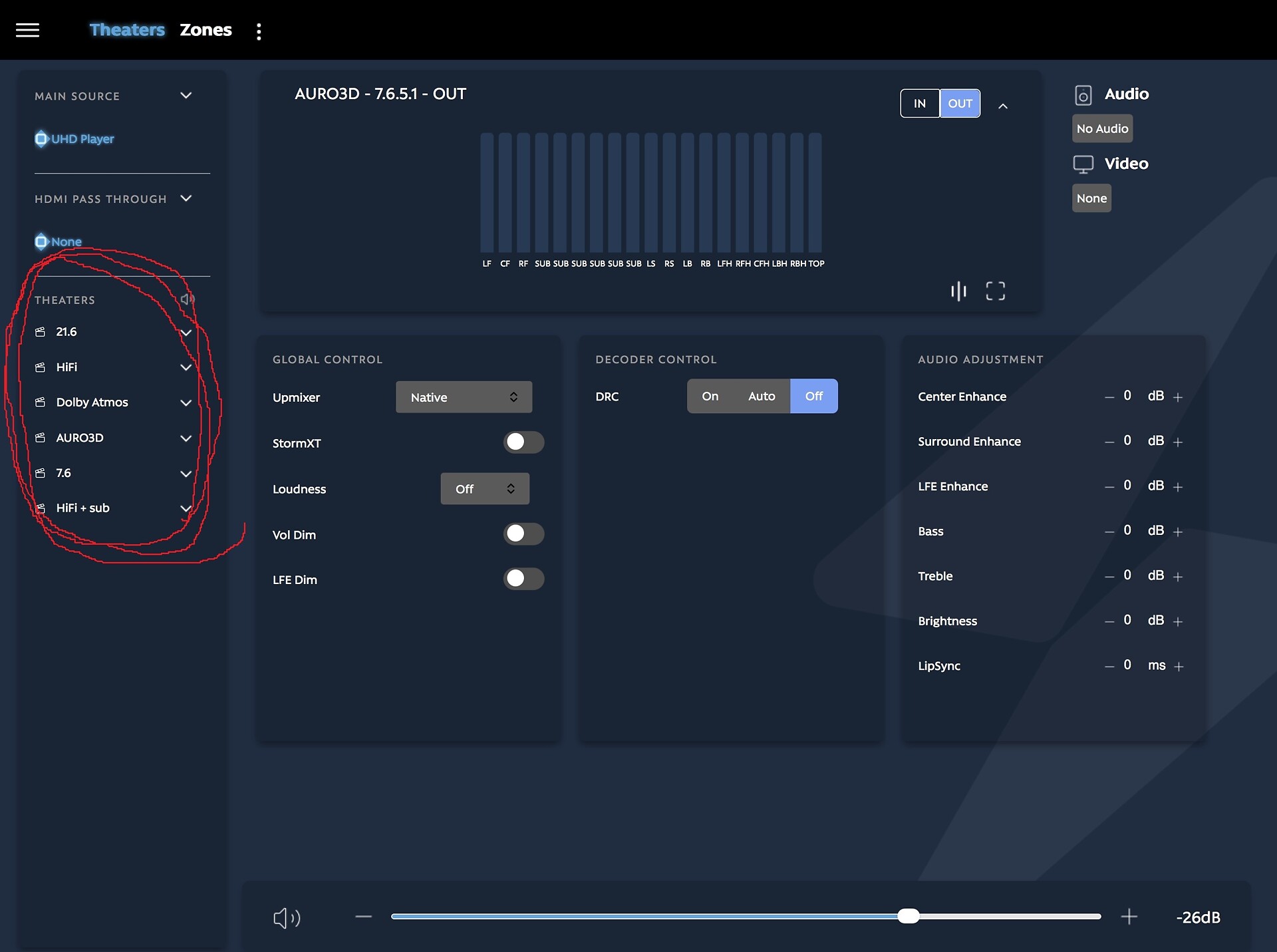The width and height of the screenshot is (1277, 952).
Task: Switch meter view to OUT
Action: click(x=960, y=103)
